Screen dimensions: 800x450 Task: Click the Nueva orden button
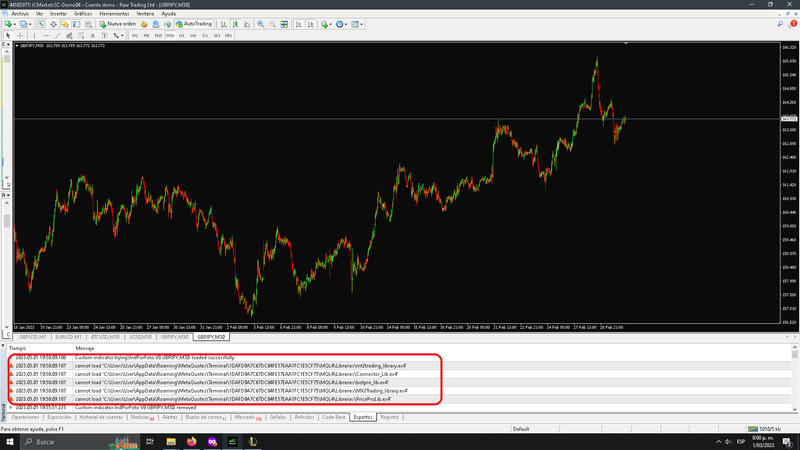coord(118,24)
